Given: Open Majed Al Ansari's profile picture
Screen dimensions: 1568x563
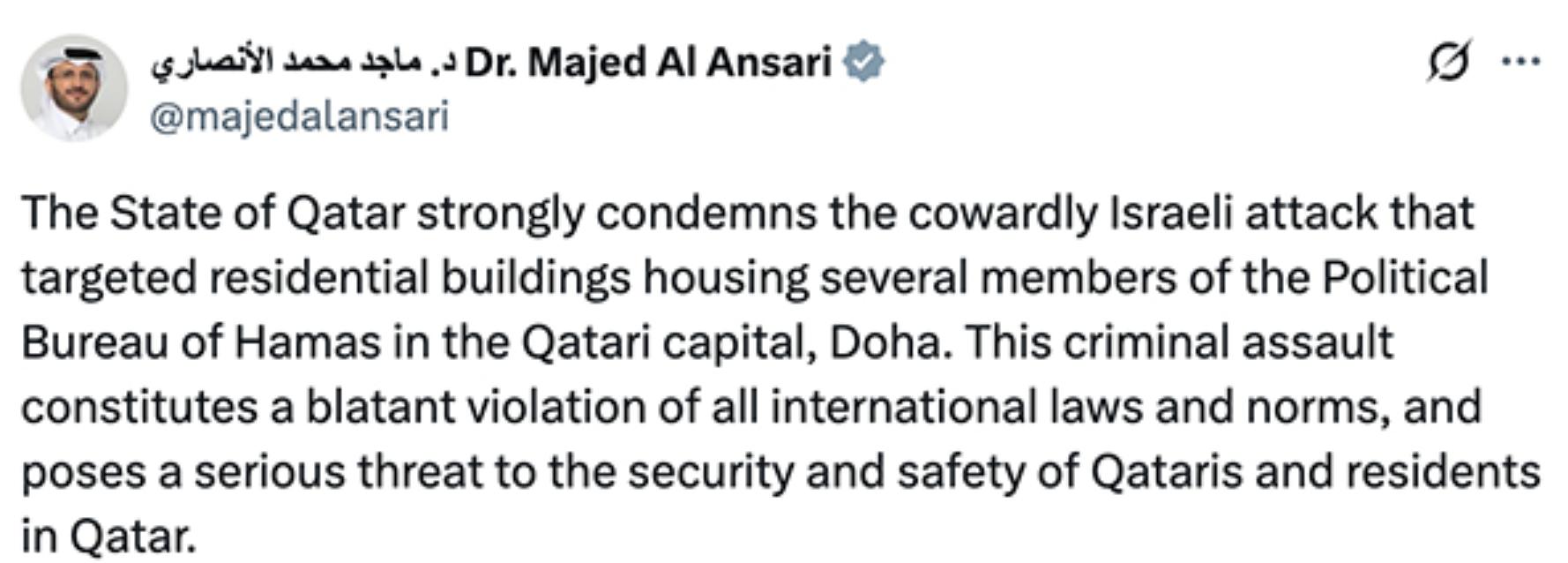Looking at the screenshot, I should [x=74, y=87].
